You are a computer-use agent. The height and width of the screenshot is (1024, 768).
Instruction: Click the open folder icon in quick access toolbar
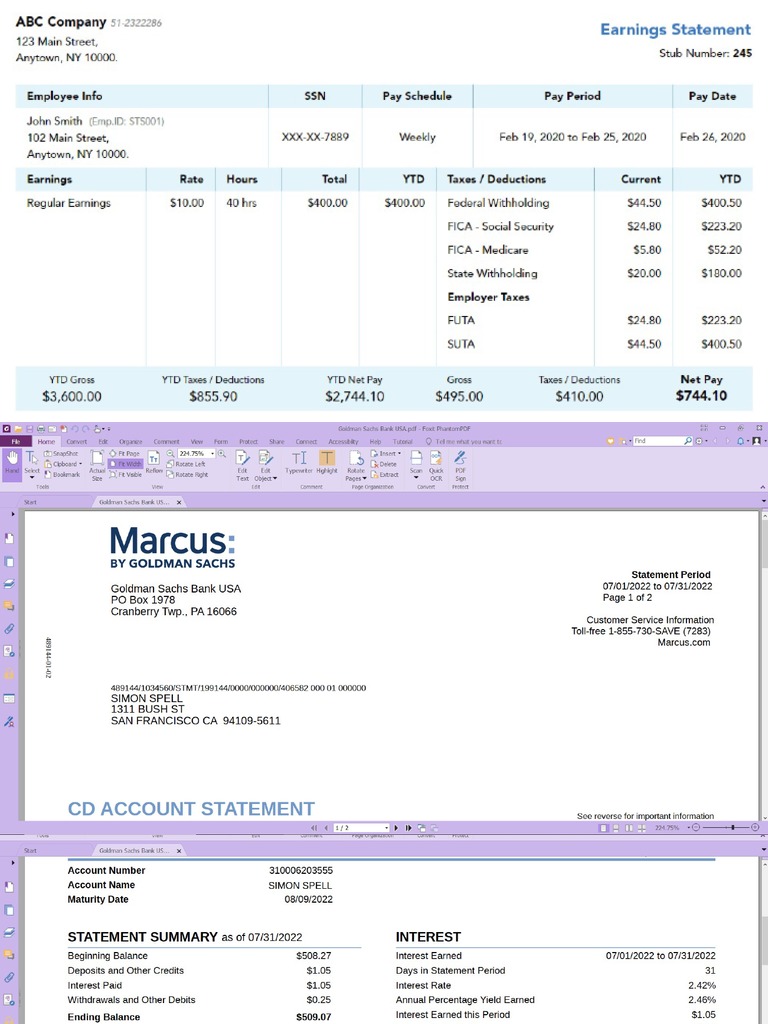19,429
